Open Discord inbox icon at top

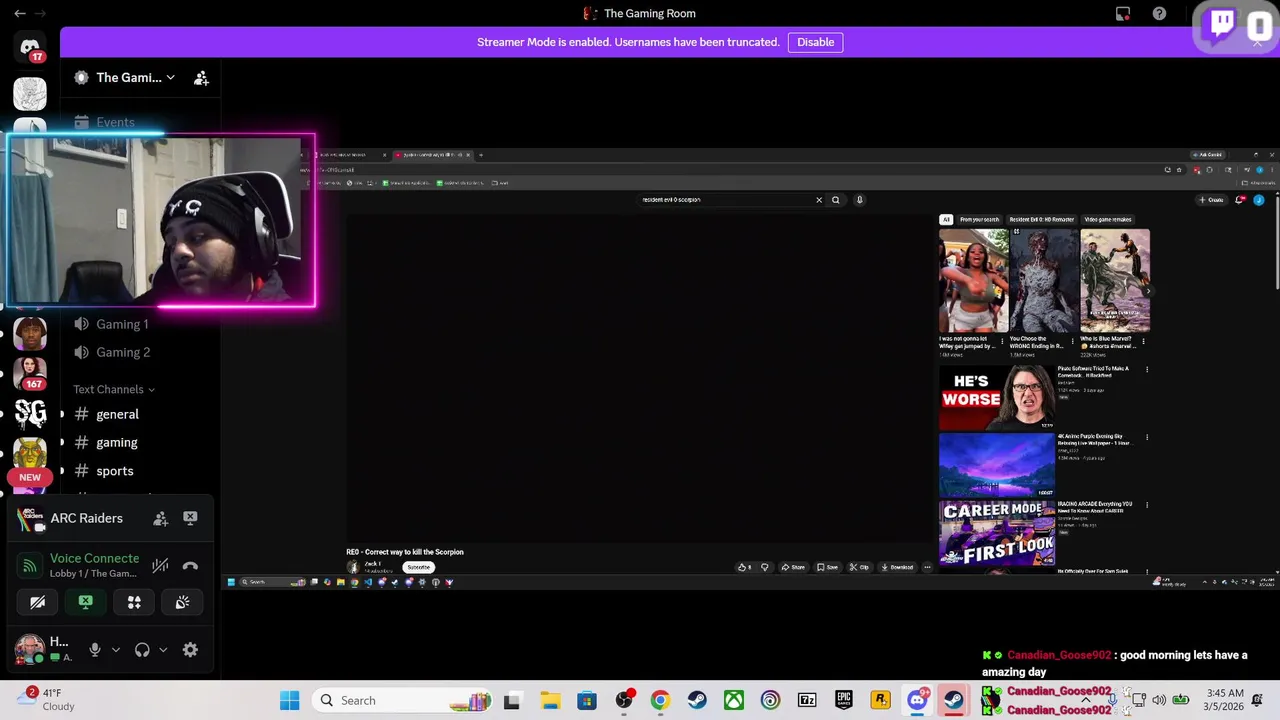coord(1123,14)
